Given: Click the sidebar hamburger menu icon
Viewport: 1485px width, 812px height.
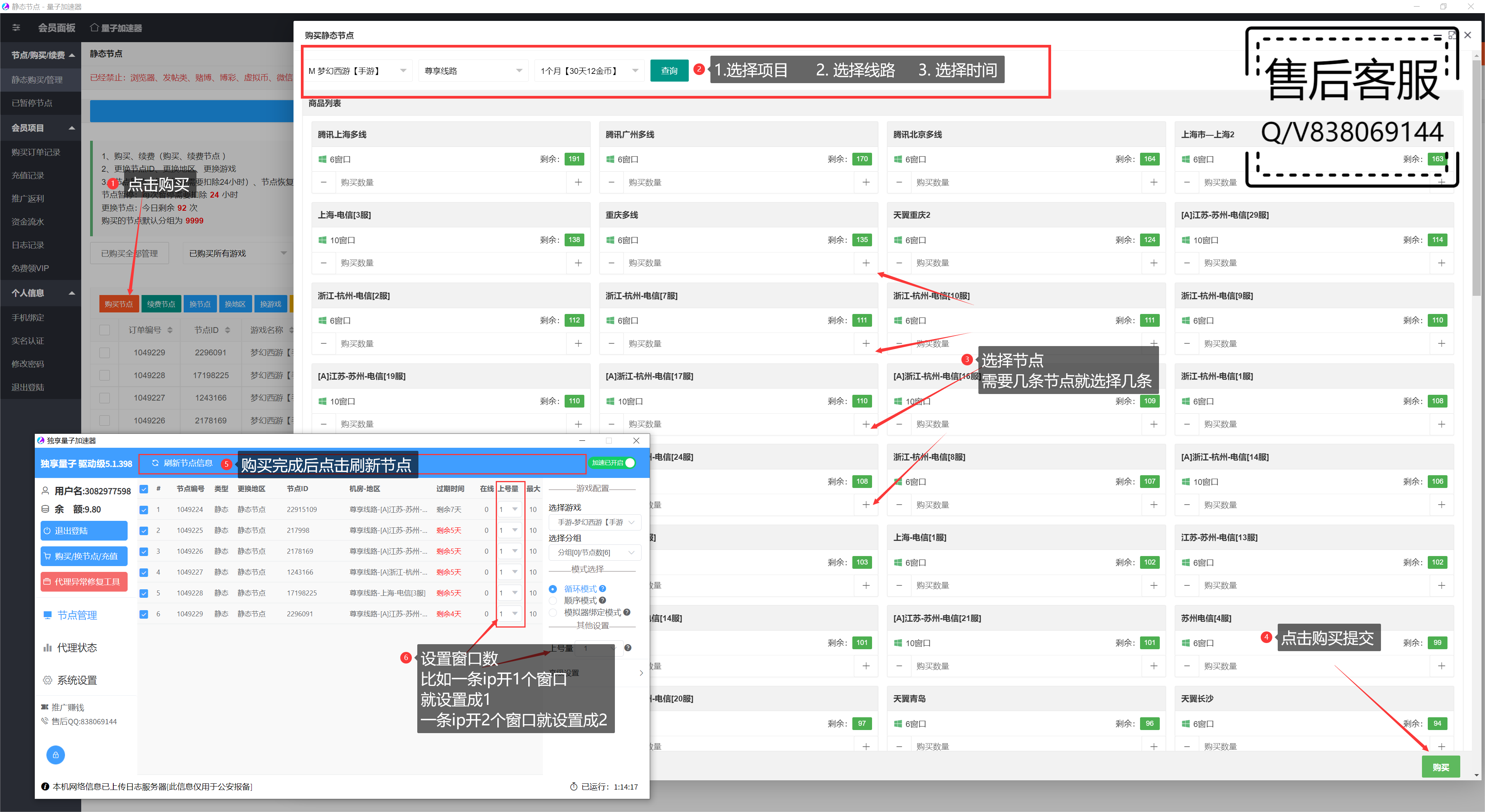Looking at the screenshot, I should 16,28.
